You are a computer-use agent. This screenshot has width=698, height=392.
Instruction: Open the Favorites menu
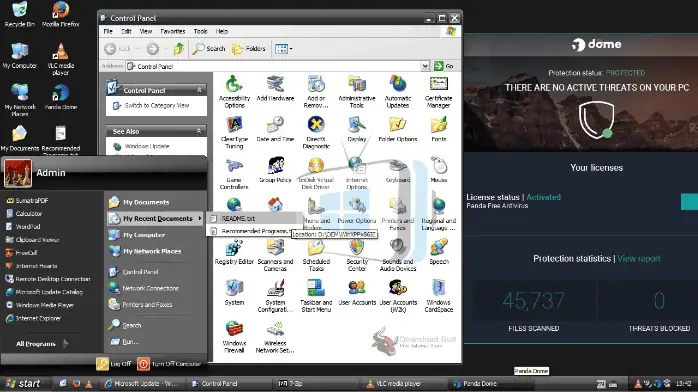pos(173,31)
